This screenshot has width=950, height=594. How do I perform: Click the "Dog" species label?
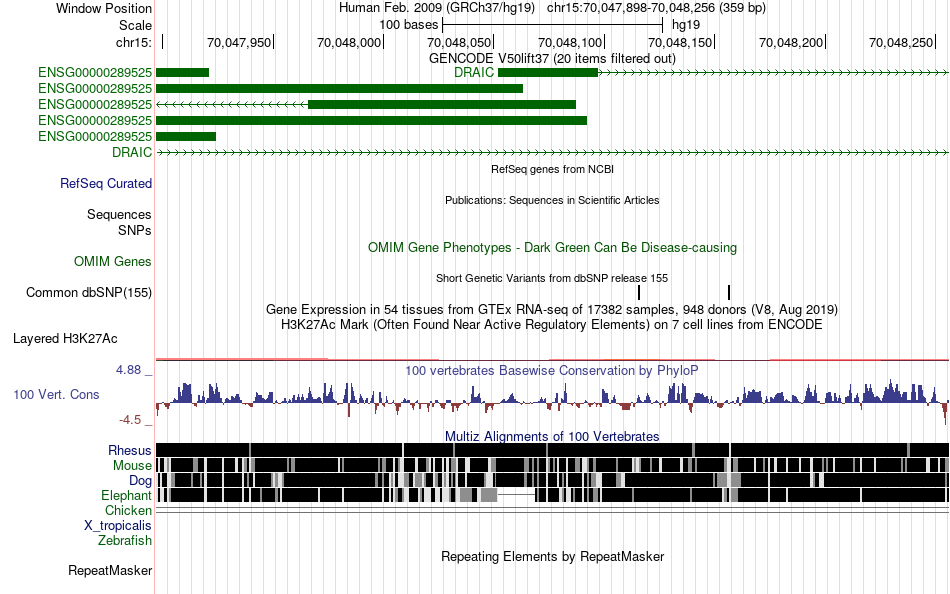[x=140, y=481]
